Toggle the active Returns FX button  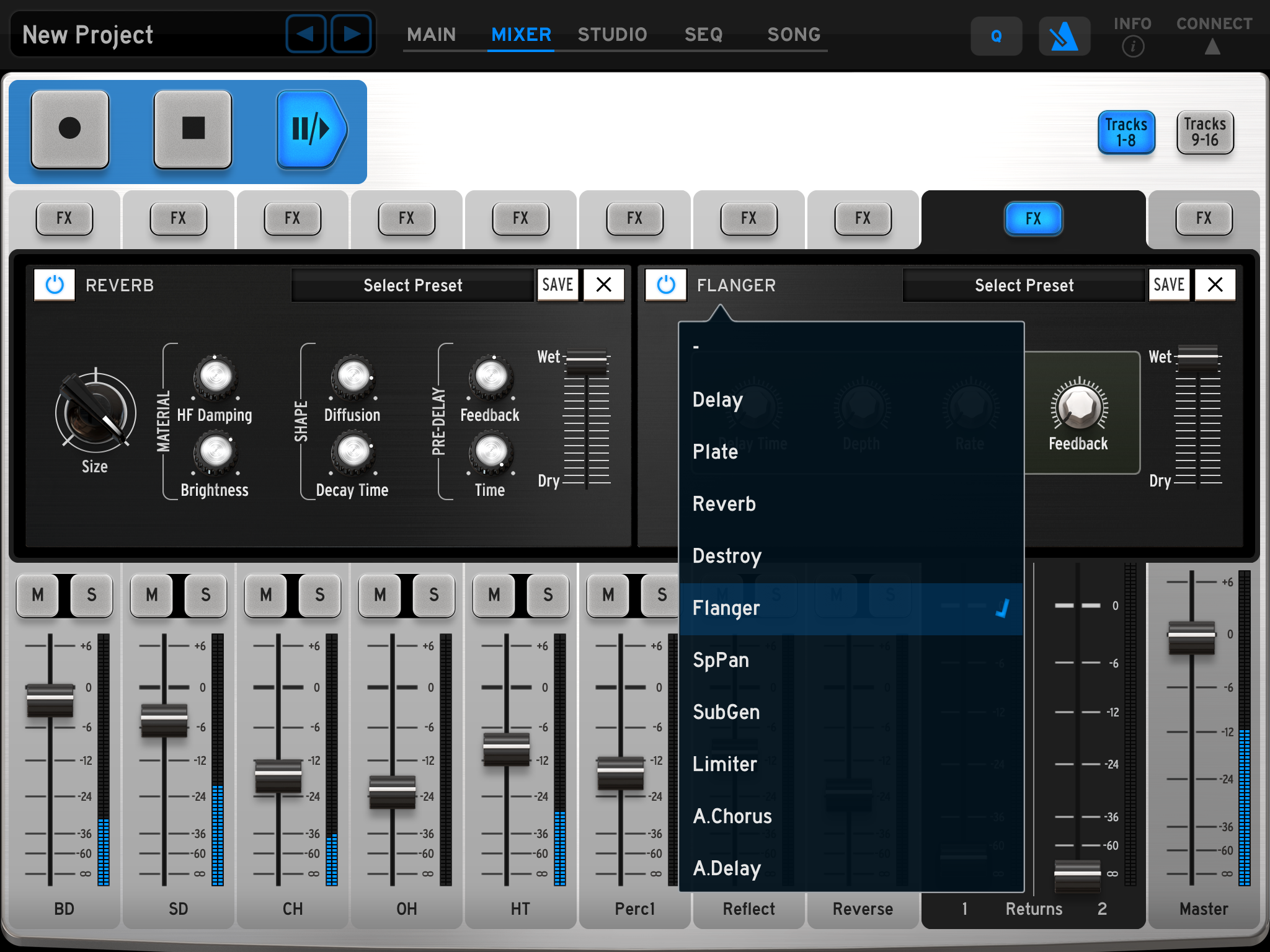(1033, 218)
